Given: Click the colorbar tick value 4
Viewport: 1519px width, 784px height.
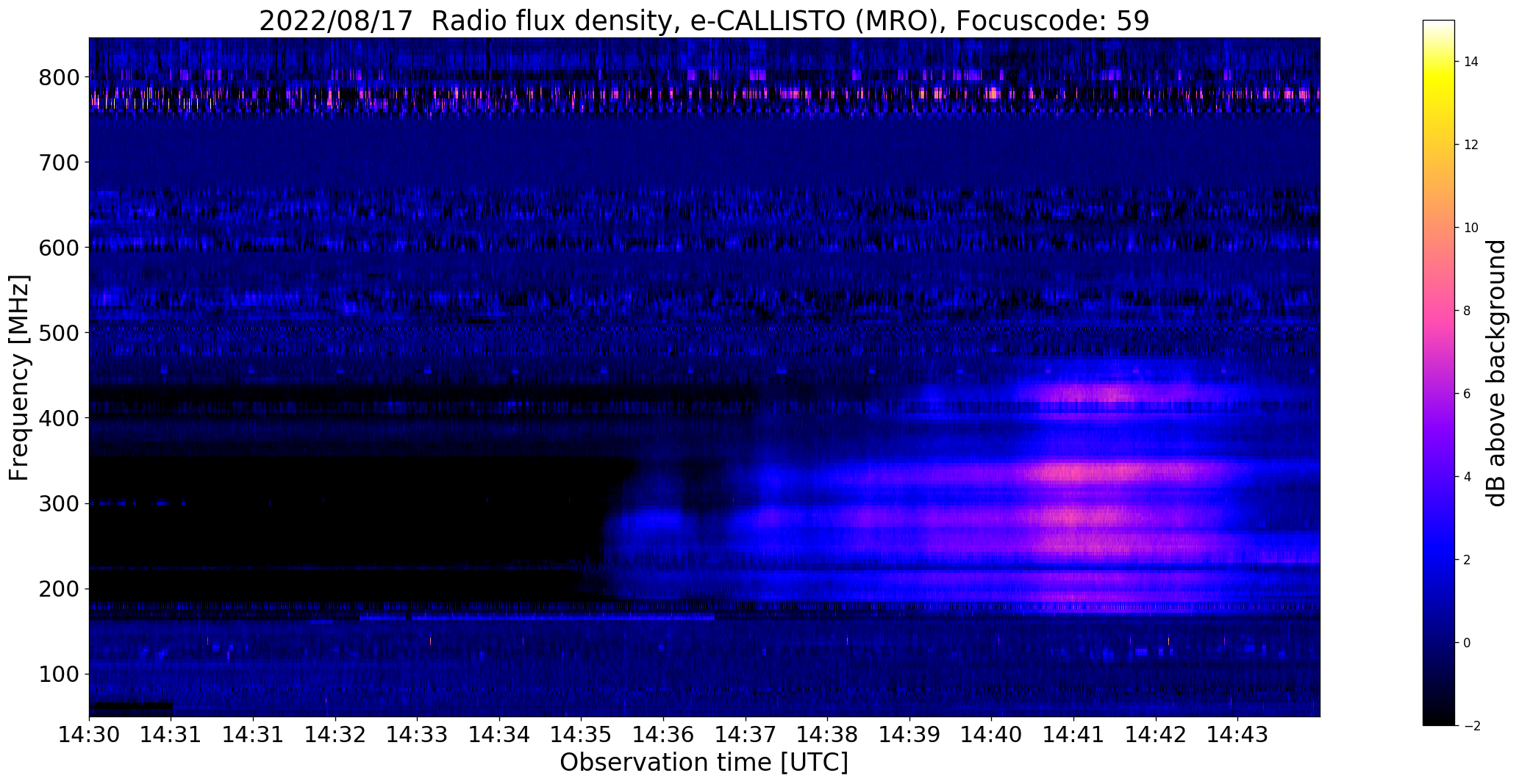Looking at the screenshot, I should tap(1467, 477).
